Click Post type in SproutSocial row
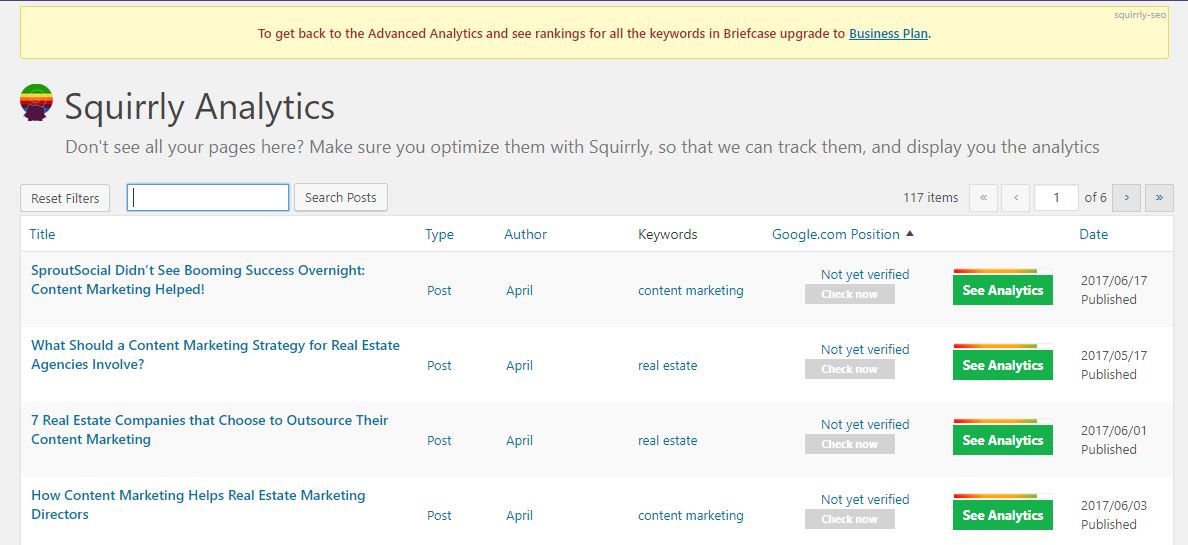The width and height of the screenshot is (1188, 545). [439, 290]
